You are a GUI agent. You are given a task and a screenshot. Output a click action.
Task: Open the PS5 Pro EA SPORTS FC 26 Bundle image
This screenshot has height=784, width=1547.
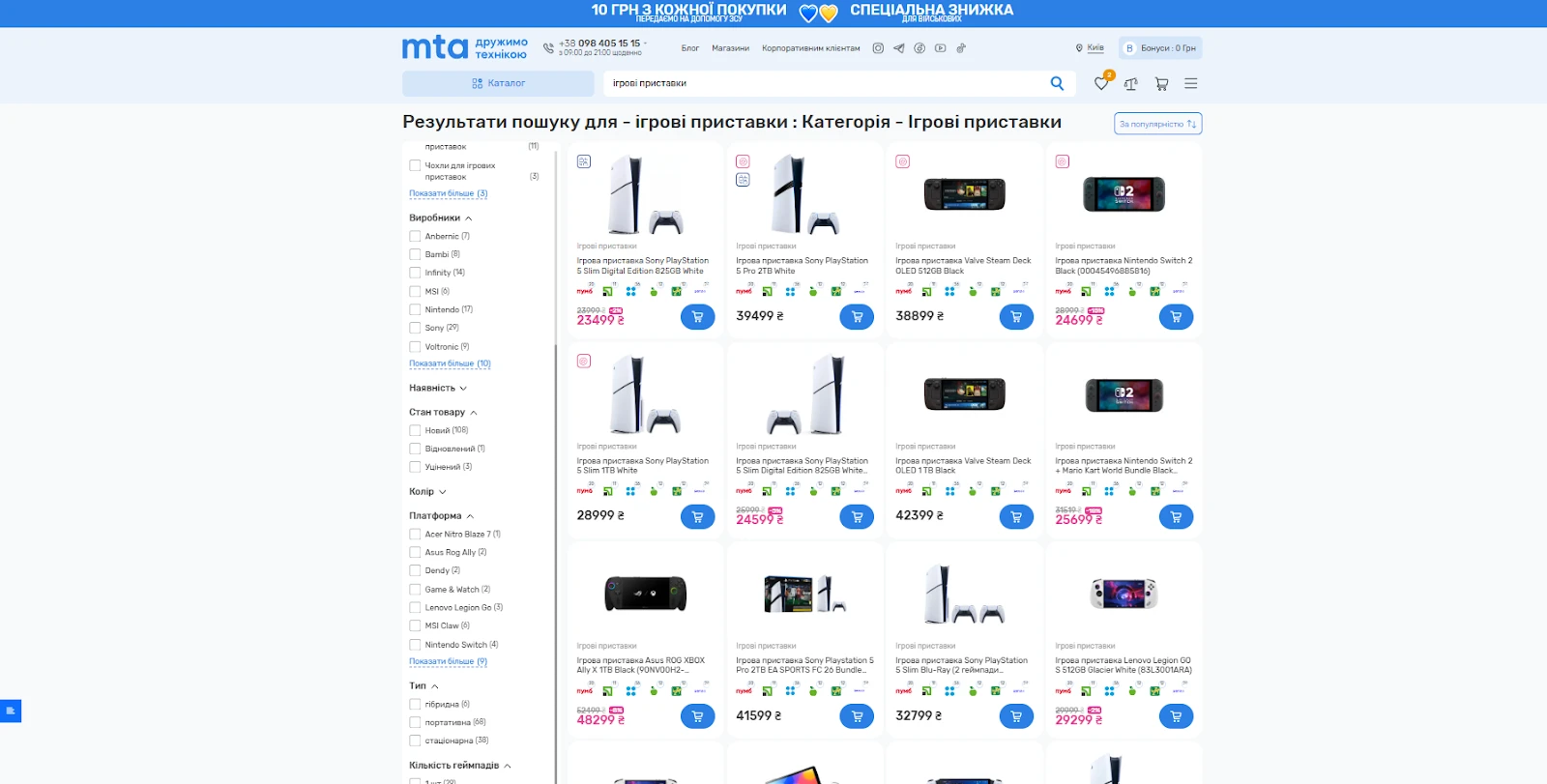pos(805,593)
